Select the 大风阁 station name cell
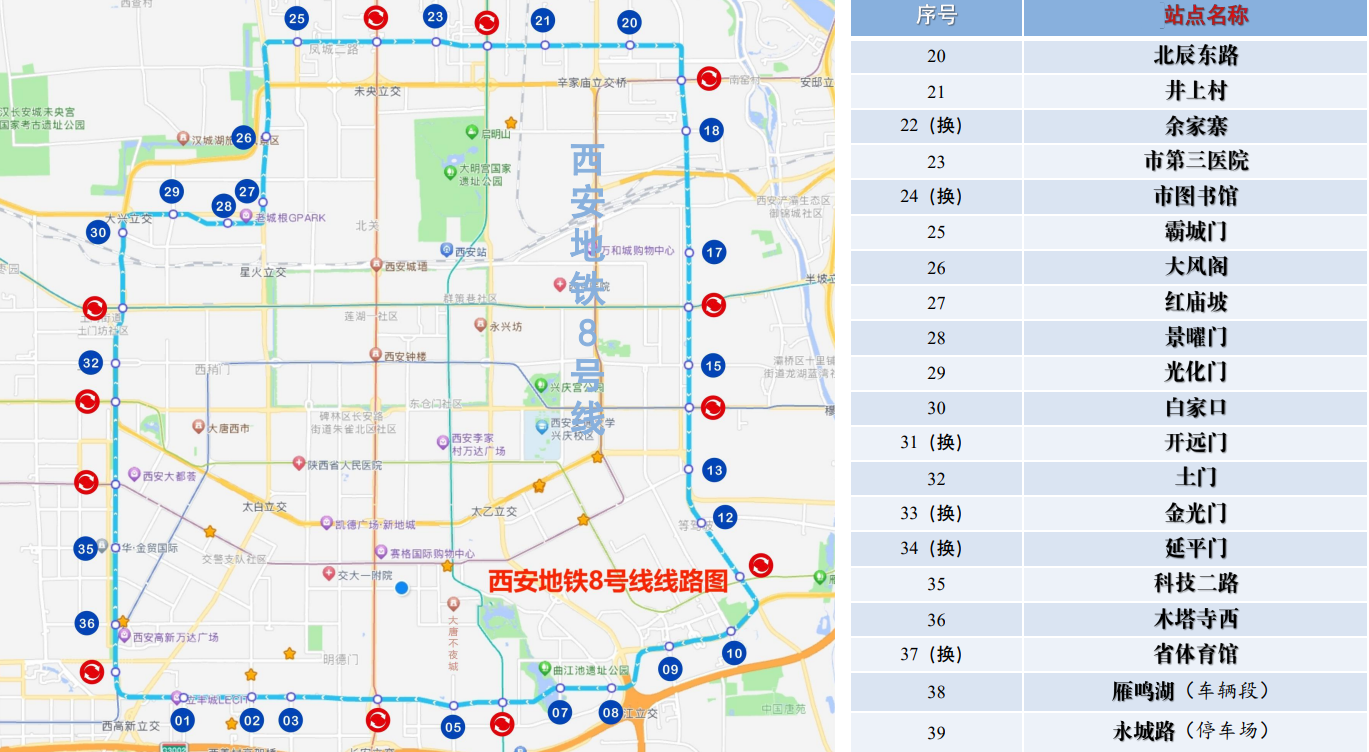The height and width of the screenshot is (752, 1369). tap(1196, 267)
